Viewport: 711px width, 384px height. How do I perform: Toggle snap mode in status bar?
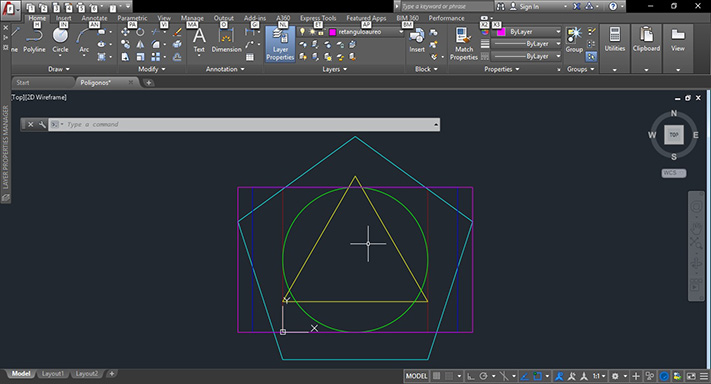click(448, 376)
